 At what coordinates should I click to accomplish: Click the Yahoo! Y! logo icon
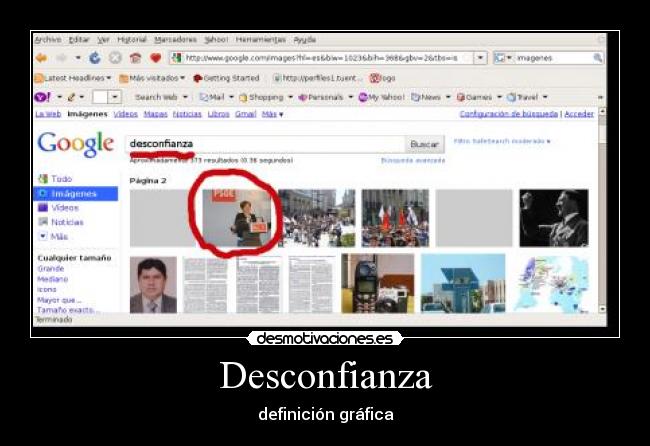tap(42, 97)
